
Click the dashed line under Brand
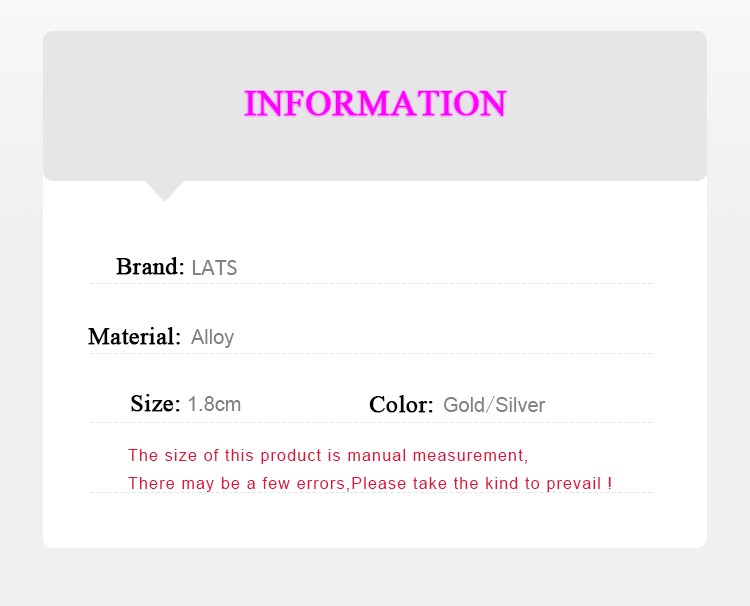pyautogui.click(x=372, y=283)
